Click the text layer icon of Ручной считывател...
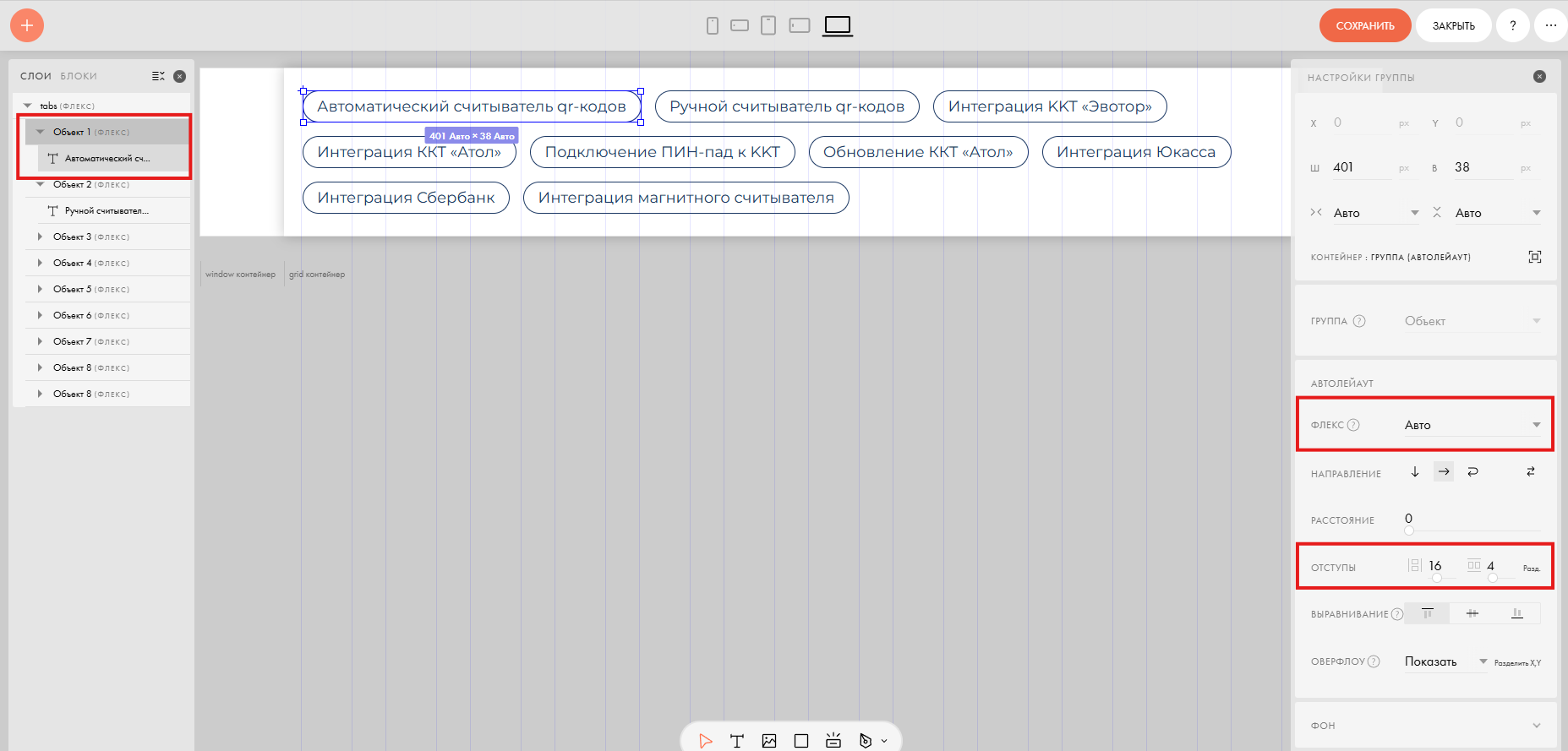Viewport: 1568px width, 751px height. 52,210
